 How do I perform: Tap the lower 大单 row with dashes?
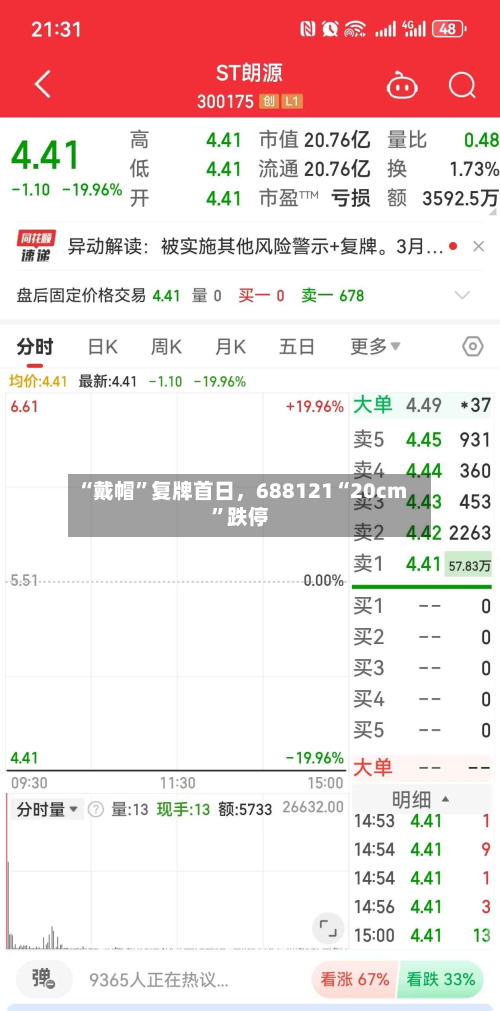pyautogui.click(x=422, y=767)
